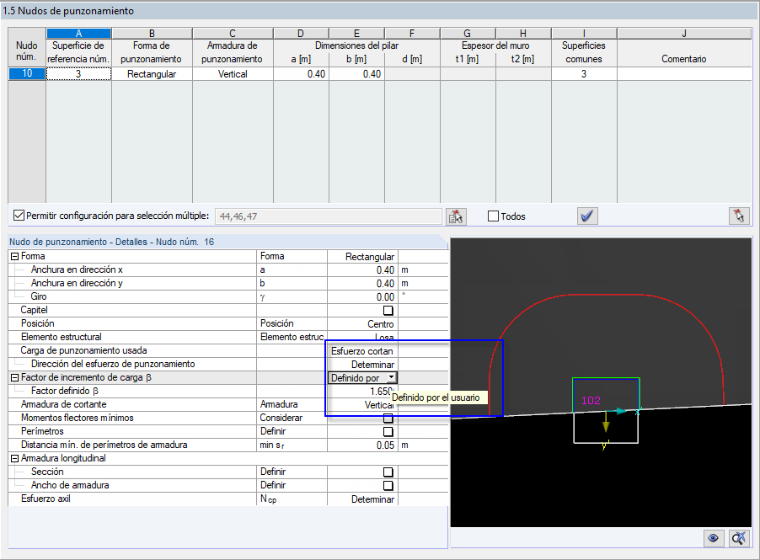The height and width of the screenshot is (560, 760).
Task: Check the Ancho de armadura checkbox
Action: click(x=388, y=485)
